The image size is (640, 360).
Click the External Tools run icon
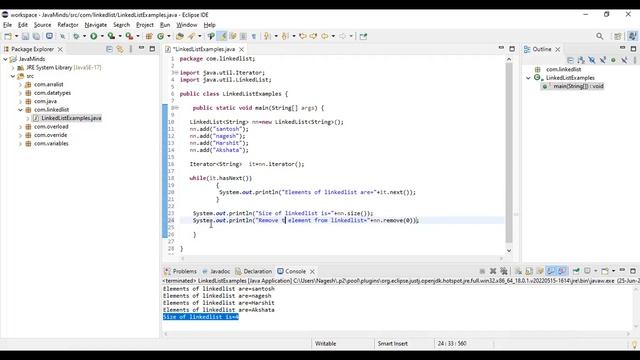(x=129, y=36)
